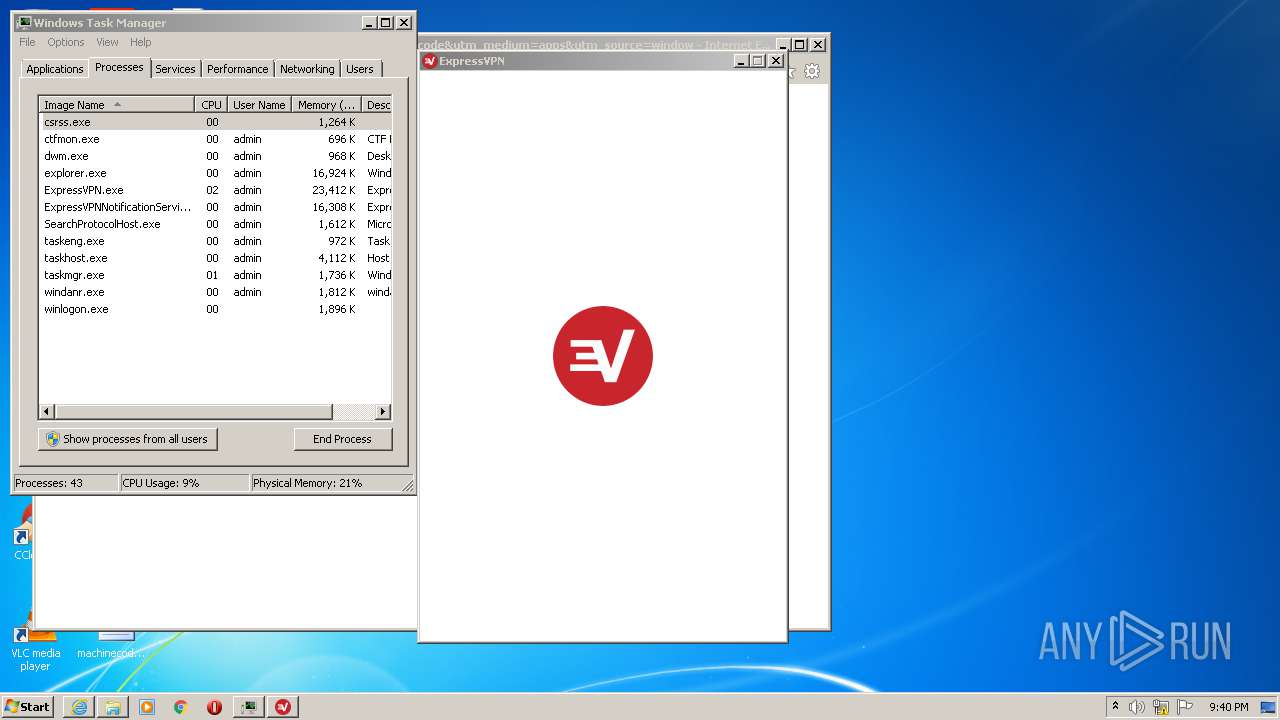
Task: Click the CPU Usage: 9% status entry
Action: [x=184, y=483]
